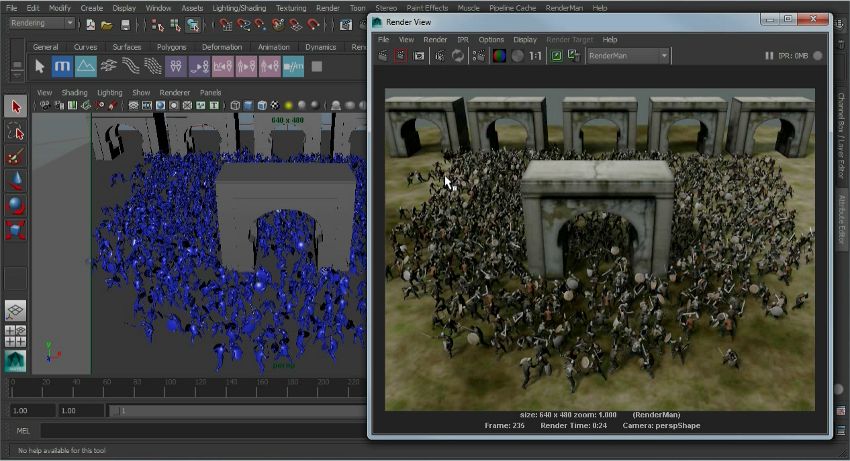This screenshot has width=850, height=461.
Task: Select the Paint selection brush tool
Action: coord(16,157)
